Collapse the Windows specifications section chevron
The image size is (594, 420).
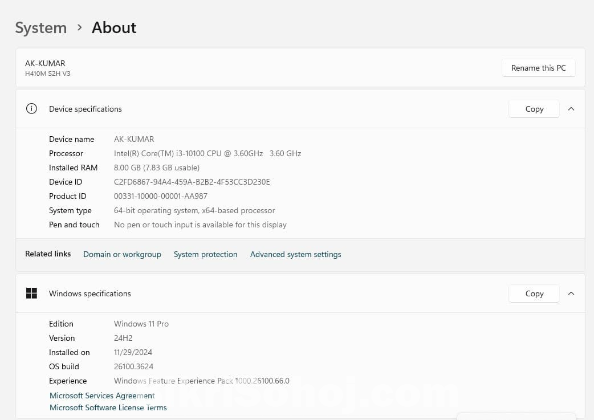click(571, 293)
